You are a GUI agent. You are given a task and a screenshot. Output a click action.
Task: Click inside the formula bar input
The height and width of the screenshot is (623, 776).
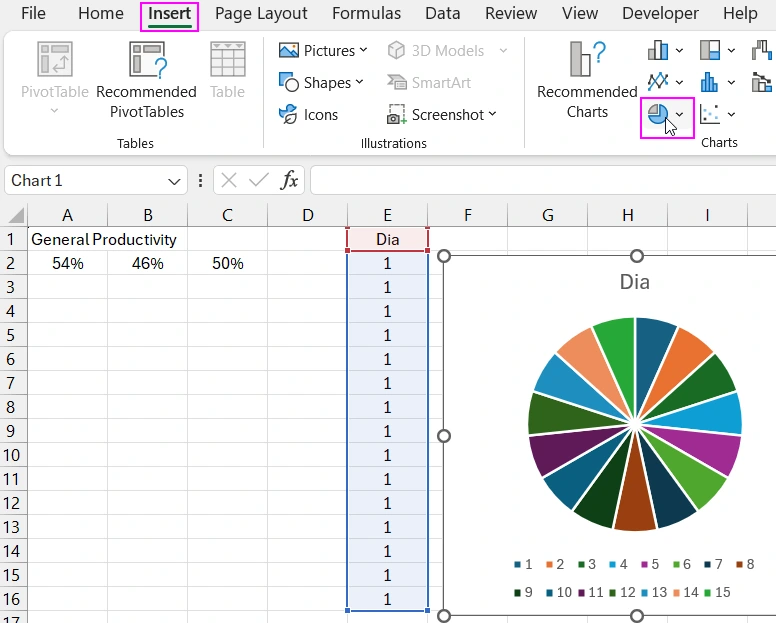[543, 180]
